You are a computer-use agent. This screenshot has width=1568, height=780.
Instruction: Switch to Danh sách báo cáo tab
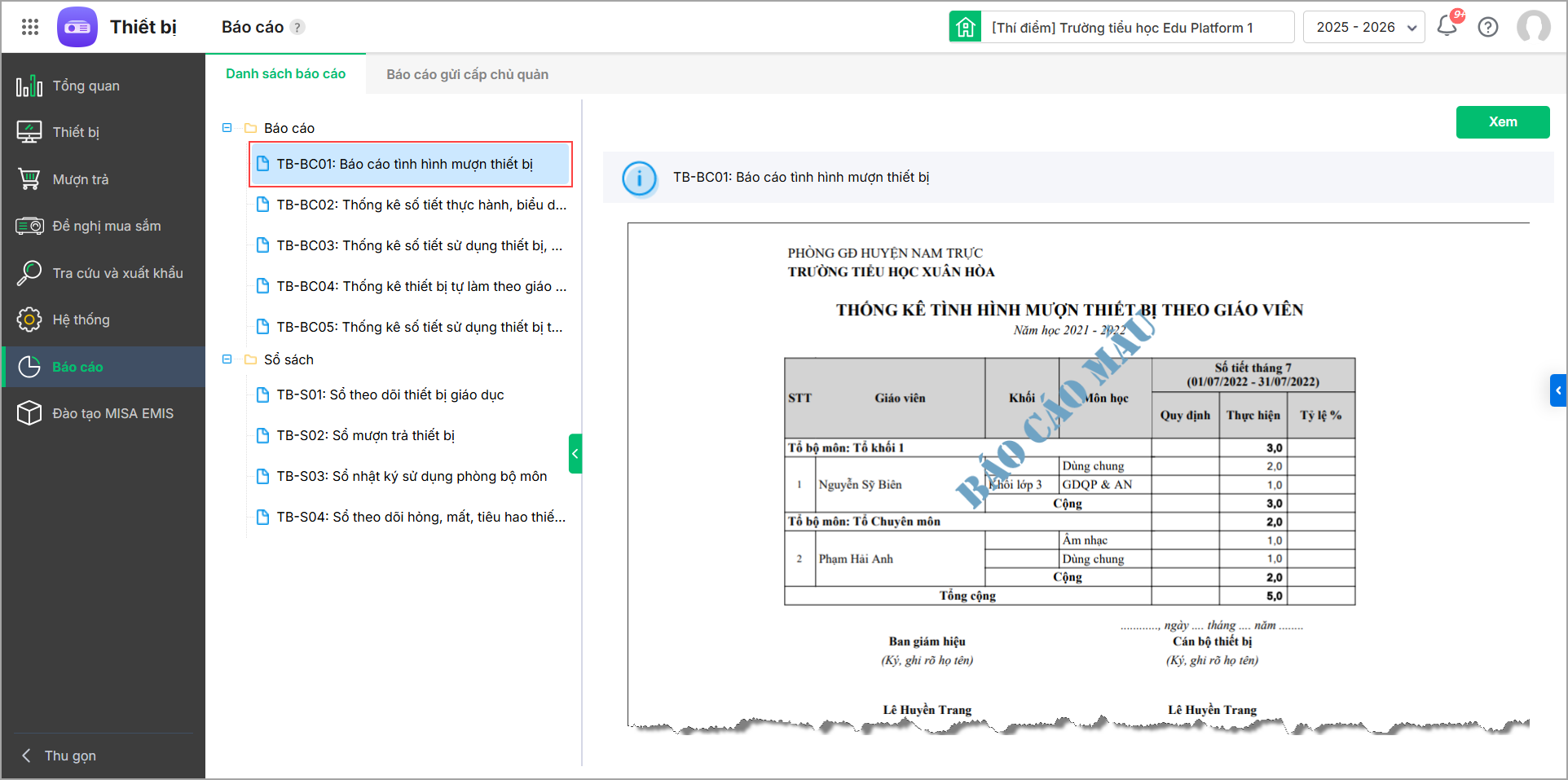point(285,73)
